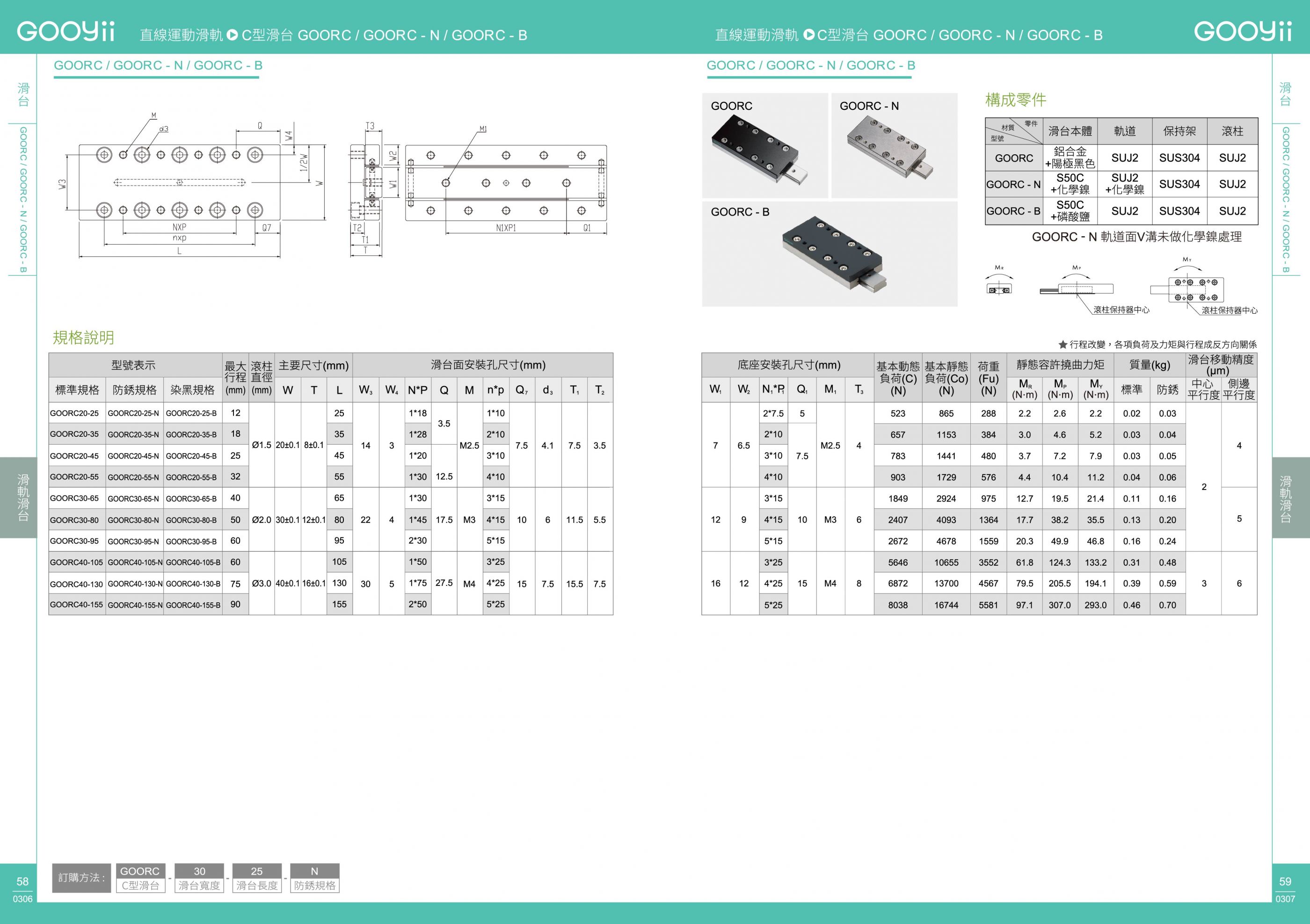
Task: Select the GOORC20-25 standard model cell
Action: coord(77,413)
